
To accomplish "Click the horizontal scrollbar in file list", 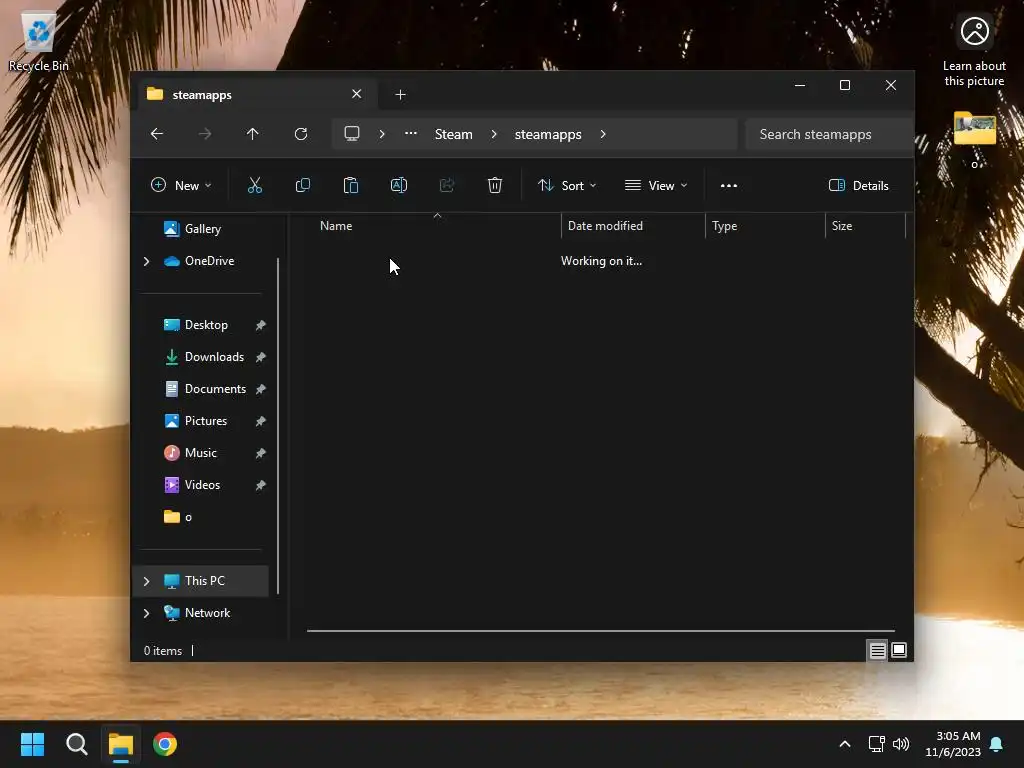I will 601,631.
